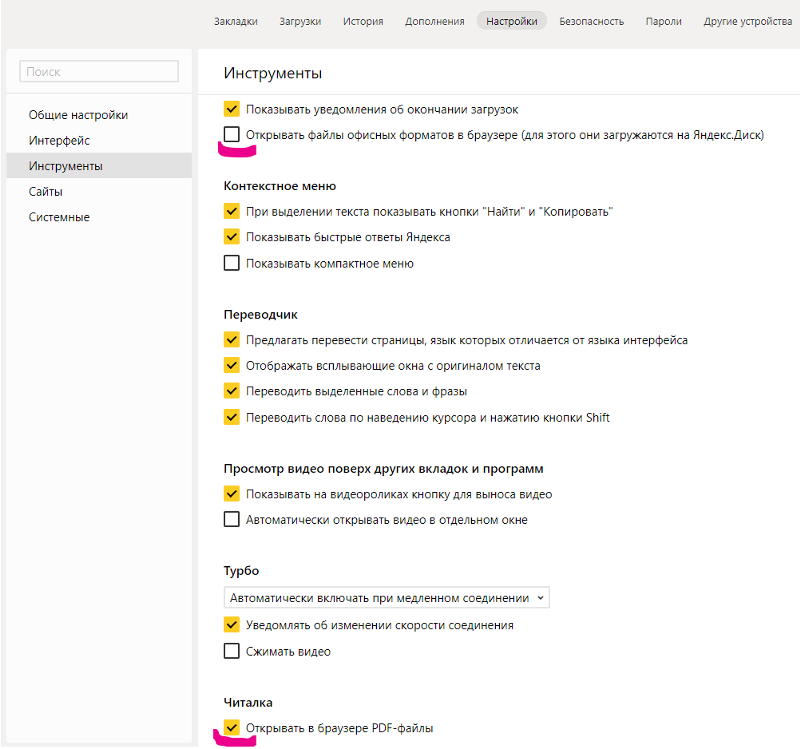Viewport: 800px width, 749px height.
Task: Uncheck Открывать в браузере PDF-файлы
Action: pos(232,728)
